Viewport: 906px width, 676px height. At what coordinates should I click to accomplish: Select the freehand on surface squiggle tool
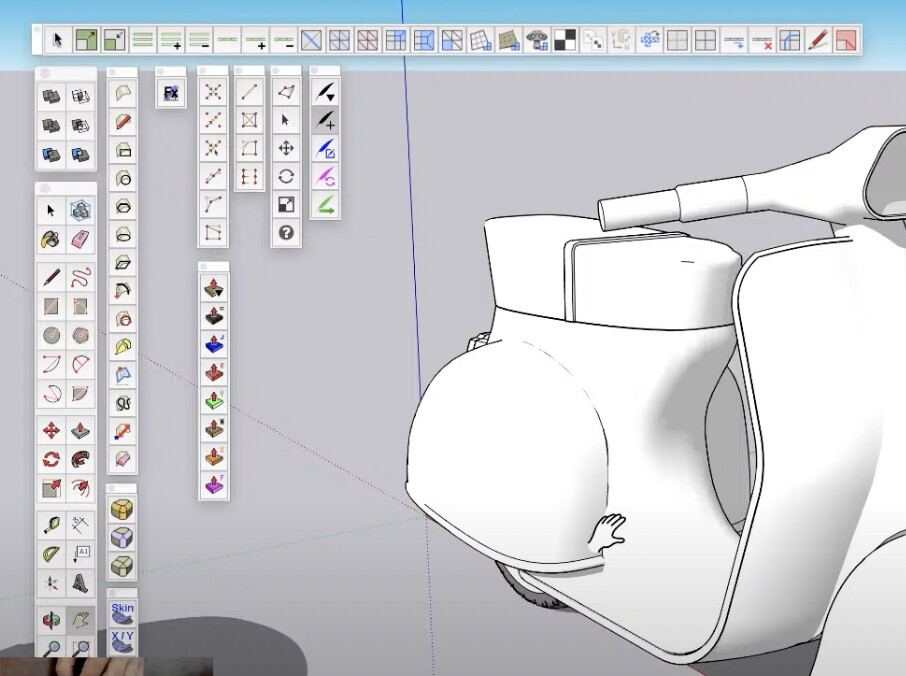(122, 403)
